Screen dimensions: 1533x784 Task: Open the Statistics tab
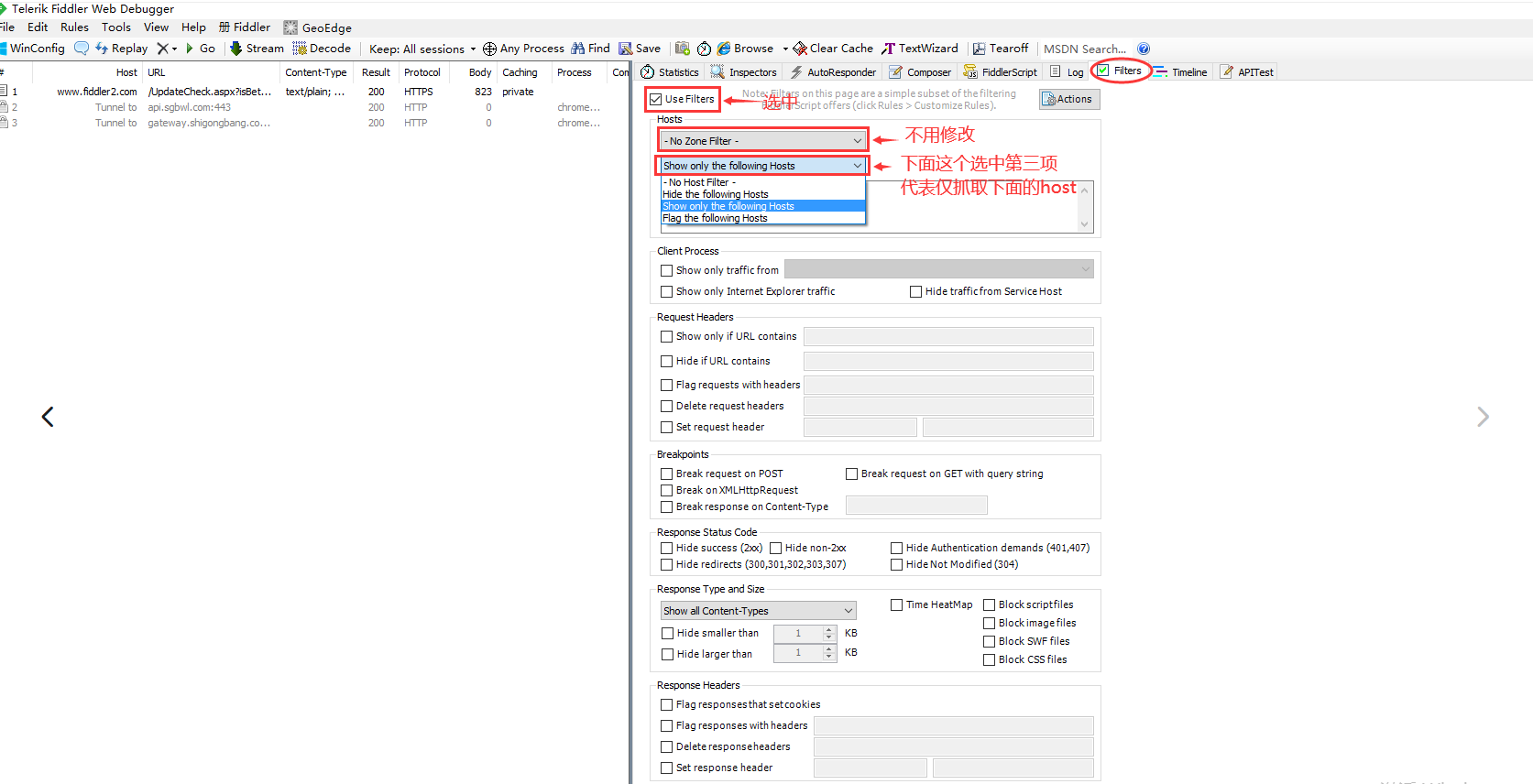coord(670,72)
